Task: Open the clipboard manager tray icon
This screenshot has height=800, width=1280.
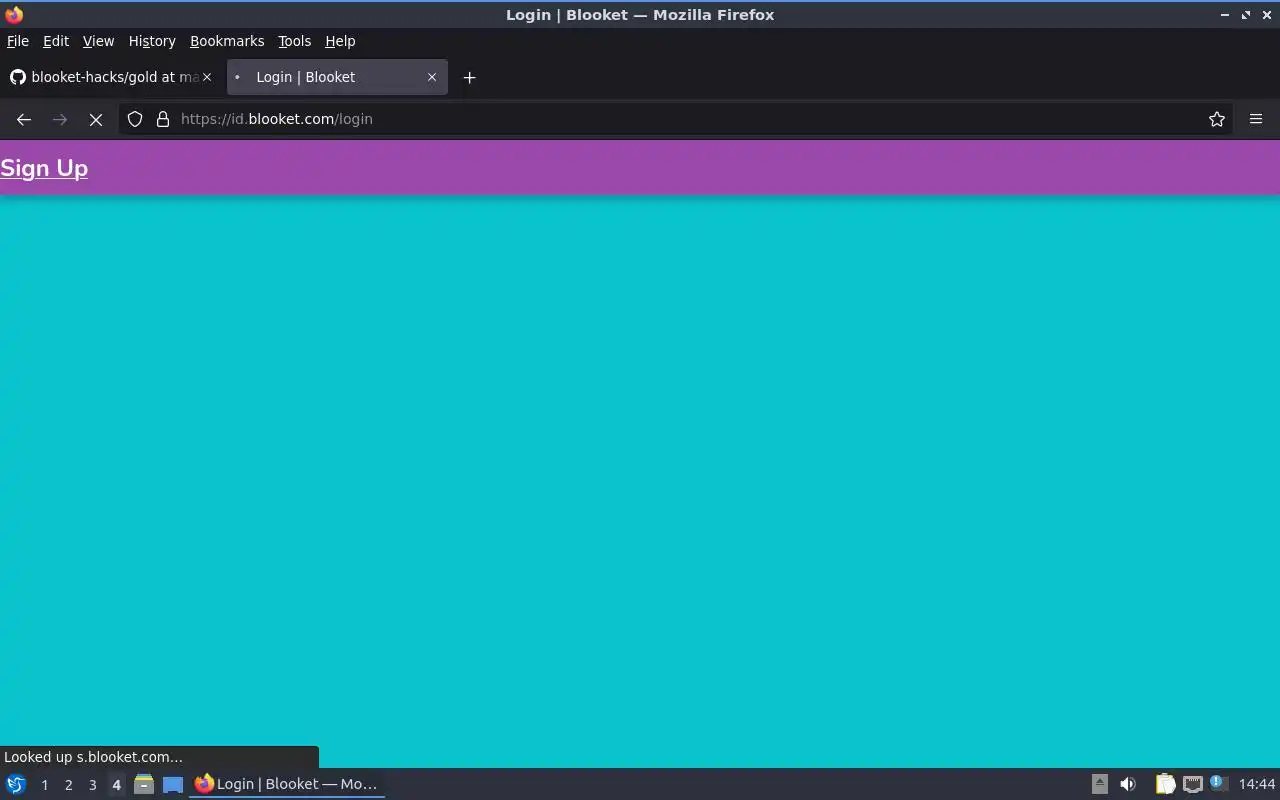Action: [x=1165, y=784]
